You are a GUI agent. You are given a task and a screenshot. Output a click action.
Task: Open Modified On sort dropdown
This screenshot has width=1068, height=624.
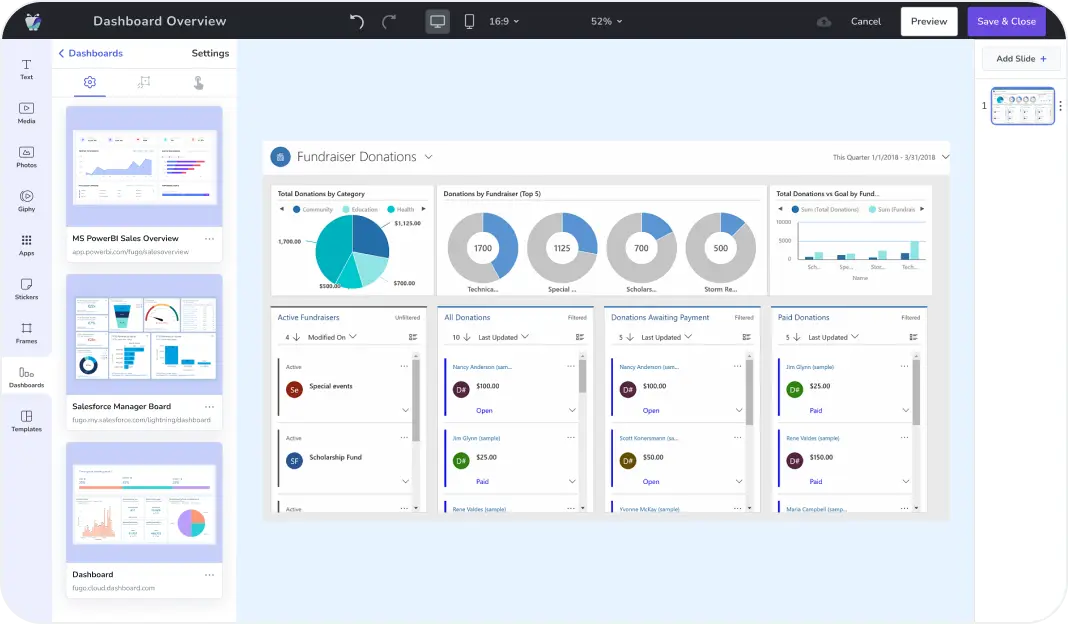pos(332,337)
